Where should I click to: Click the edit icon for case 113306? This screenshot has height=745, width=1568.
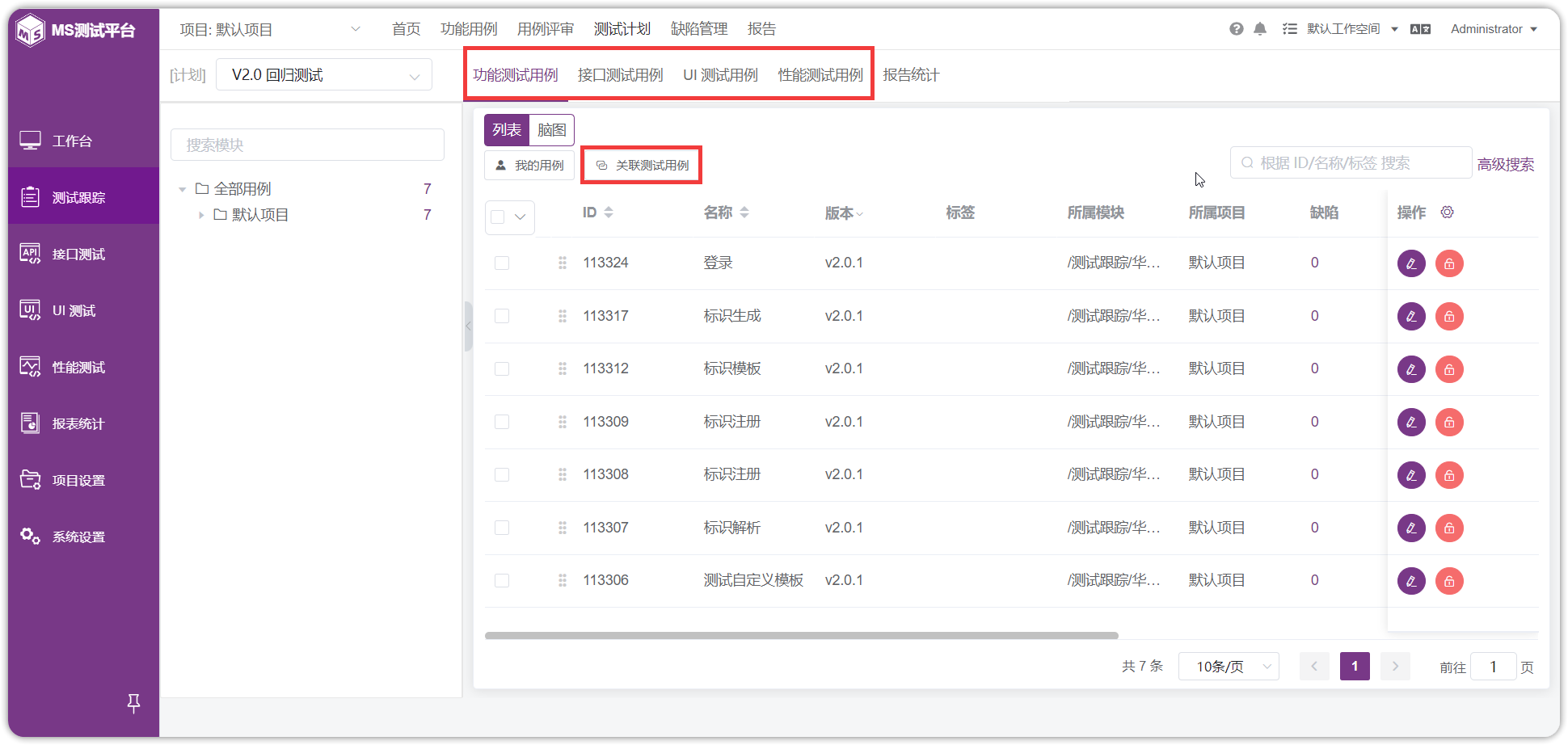tap(1411, 581)
